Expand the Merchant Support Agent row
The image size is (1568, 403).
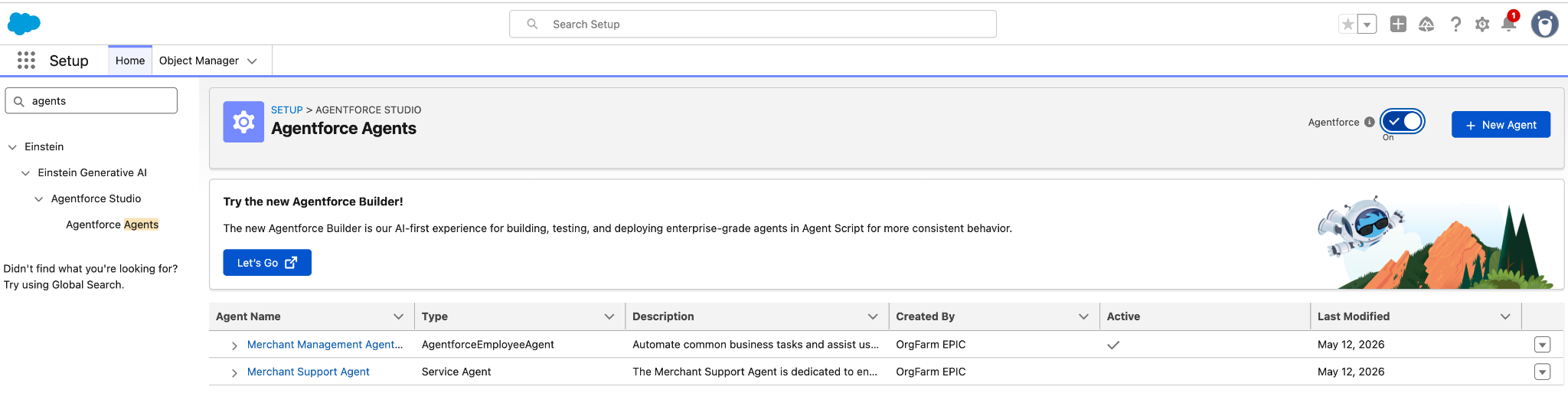tap(234, 372)
